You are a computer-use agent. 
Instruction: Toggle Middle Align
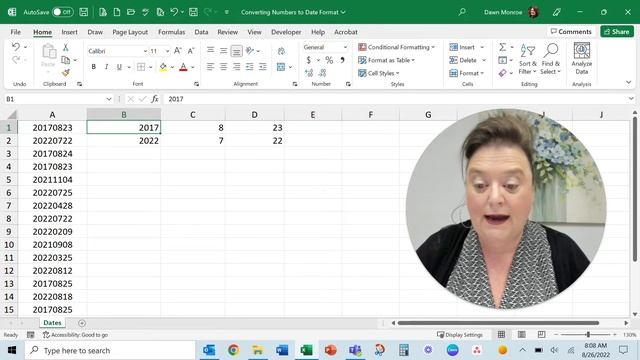point(224,50)
